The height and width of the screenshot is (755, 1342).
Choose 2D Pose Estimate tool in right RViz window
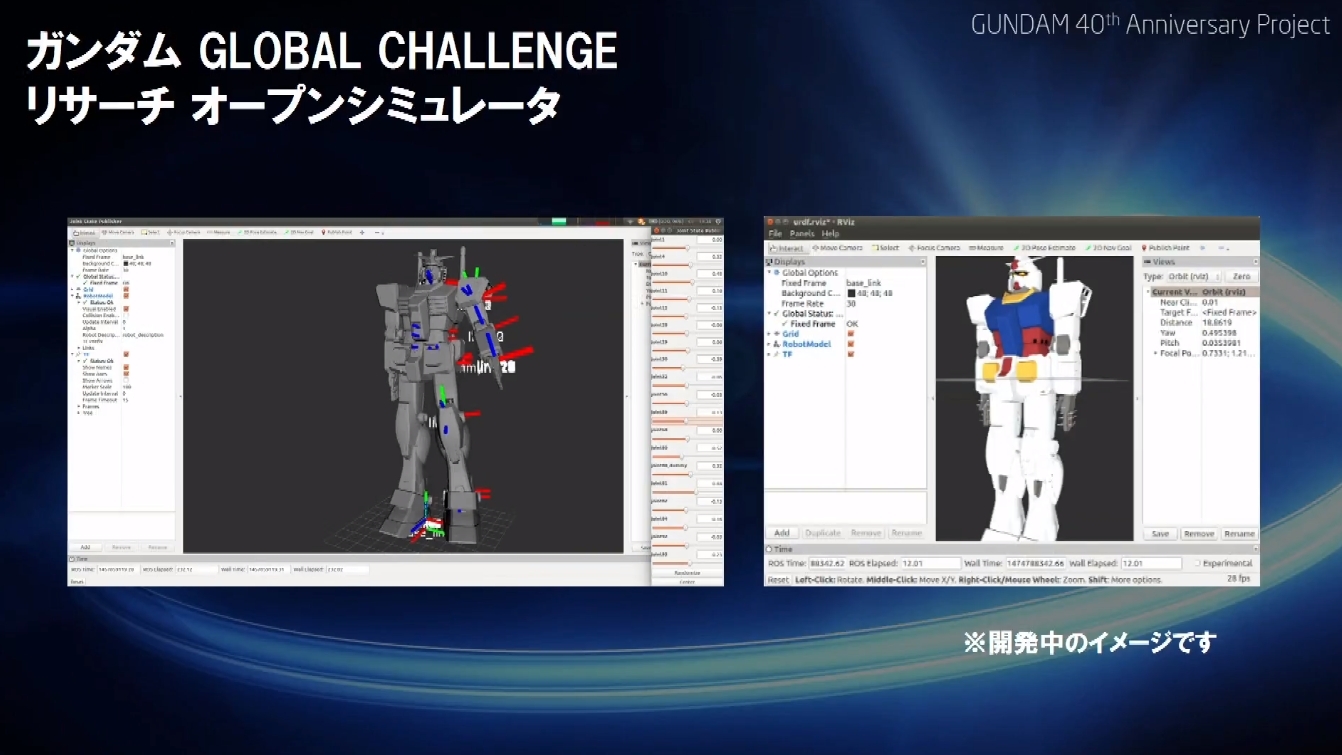[1049, 248]
